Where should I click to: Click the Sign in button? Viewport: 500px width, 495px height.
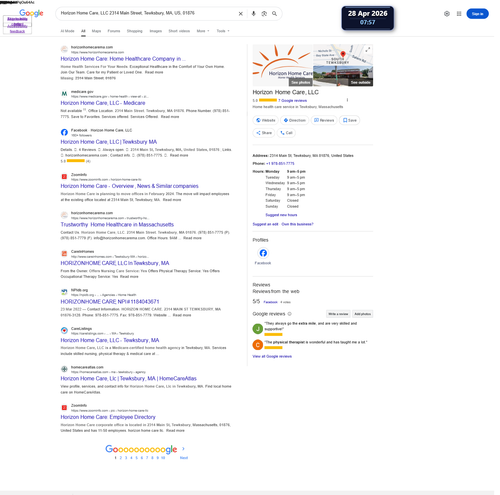click(477, 14)
